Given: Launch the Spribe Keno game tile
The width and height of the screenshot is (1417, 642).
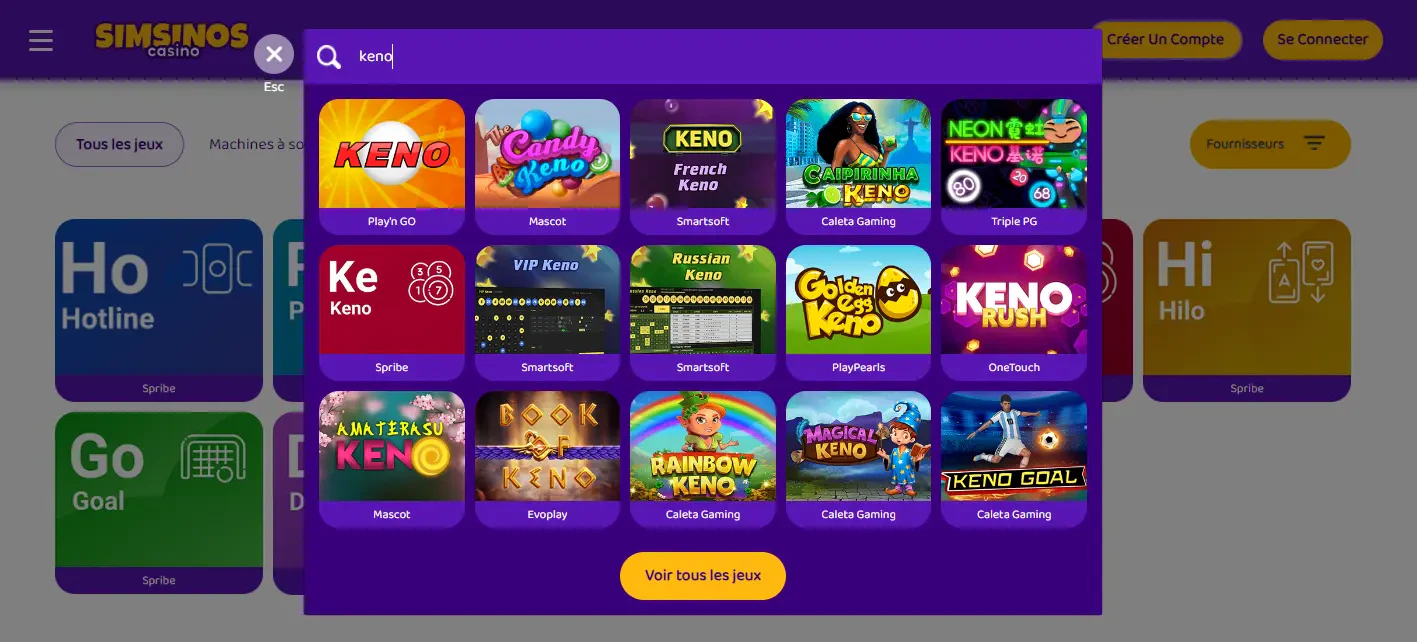Looking at the screenshot, I should tap(392, 312).
